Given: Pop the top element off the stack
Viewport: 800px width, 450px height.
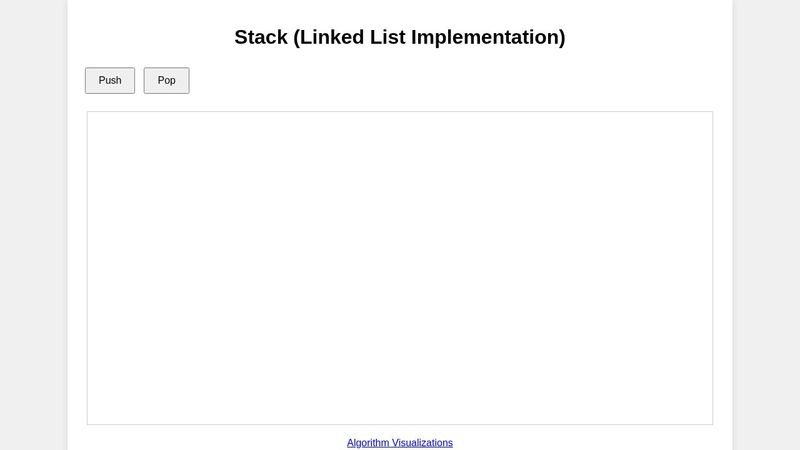Looking at the screenshot, I should click(x=166, y=81).
